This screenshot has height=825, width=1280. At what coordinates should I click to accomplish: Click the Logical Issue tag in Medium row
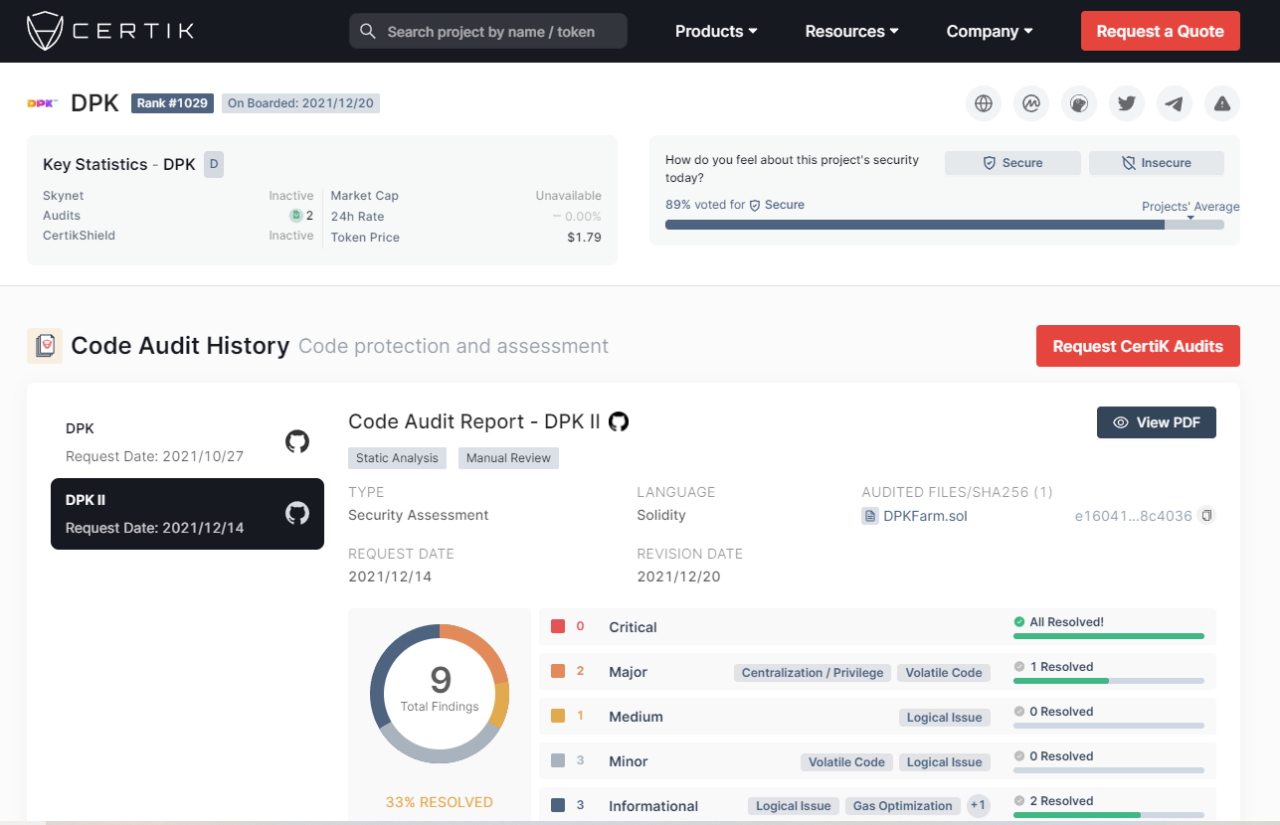(945, 717)
